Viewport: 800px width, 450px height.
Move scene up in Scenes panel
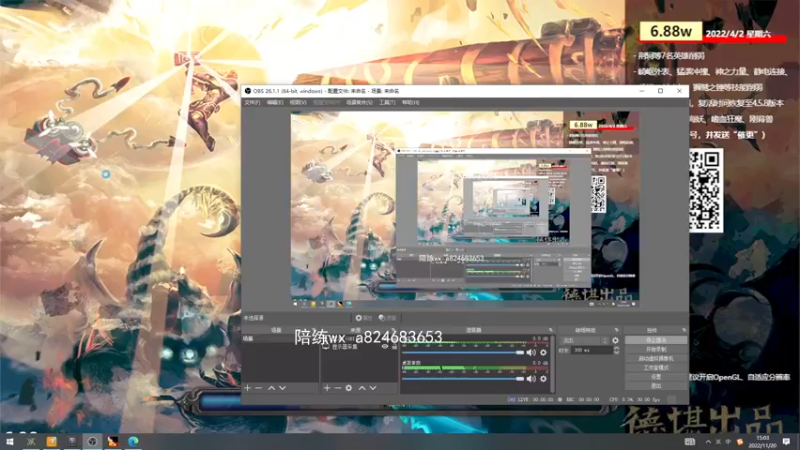pos(271,388)
